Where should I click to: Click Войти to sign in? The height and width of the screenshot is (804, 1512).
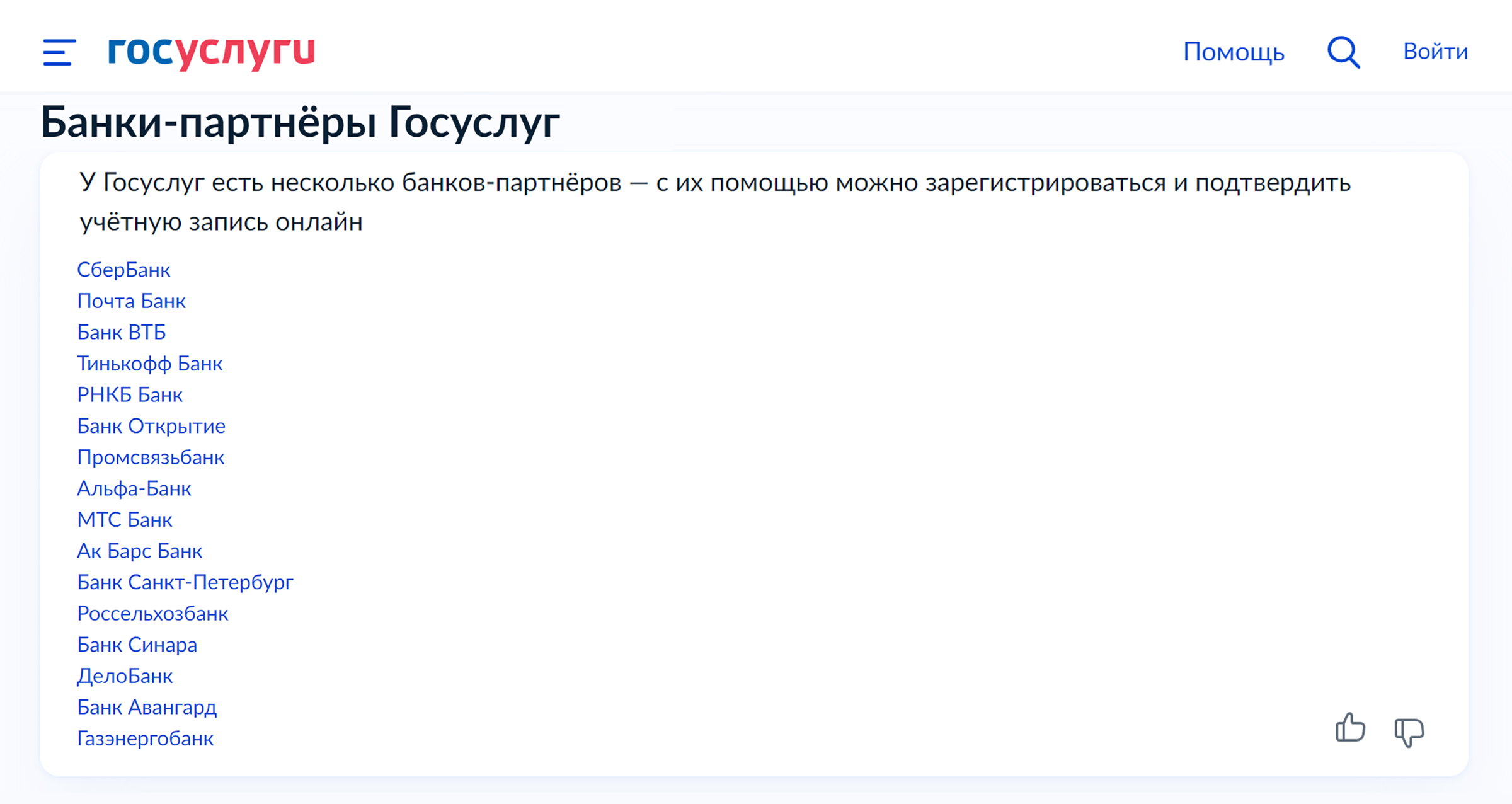[x=1435, y=52]
